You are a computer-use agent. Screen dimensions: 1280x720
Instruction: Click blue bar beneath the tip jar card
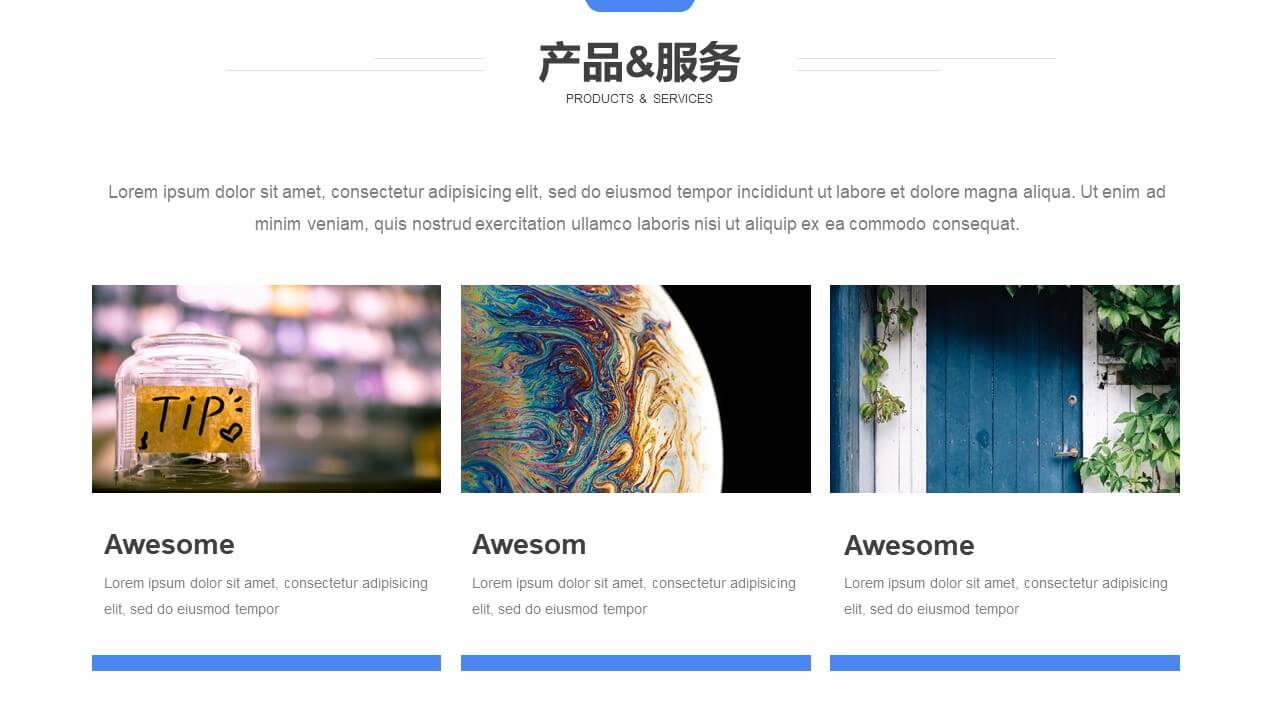click(x=266, y=663)
